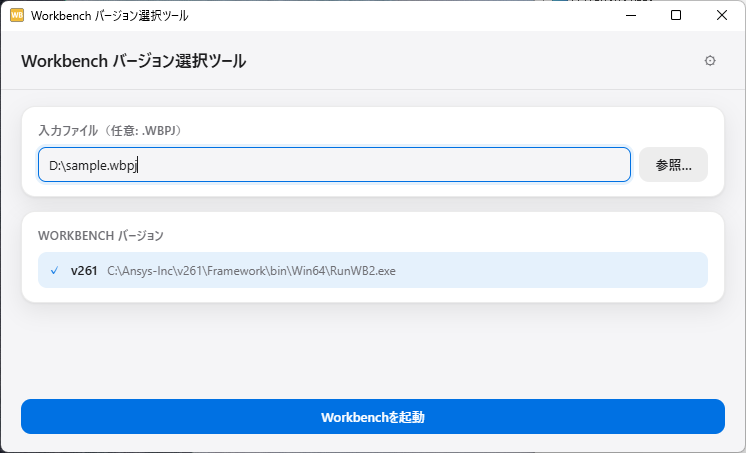Screen dimensions: 746x453
Task: Click the 入力ファイル（任意: .WBPJ）label
Action: click(x=110, y=130)
